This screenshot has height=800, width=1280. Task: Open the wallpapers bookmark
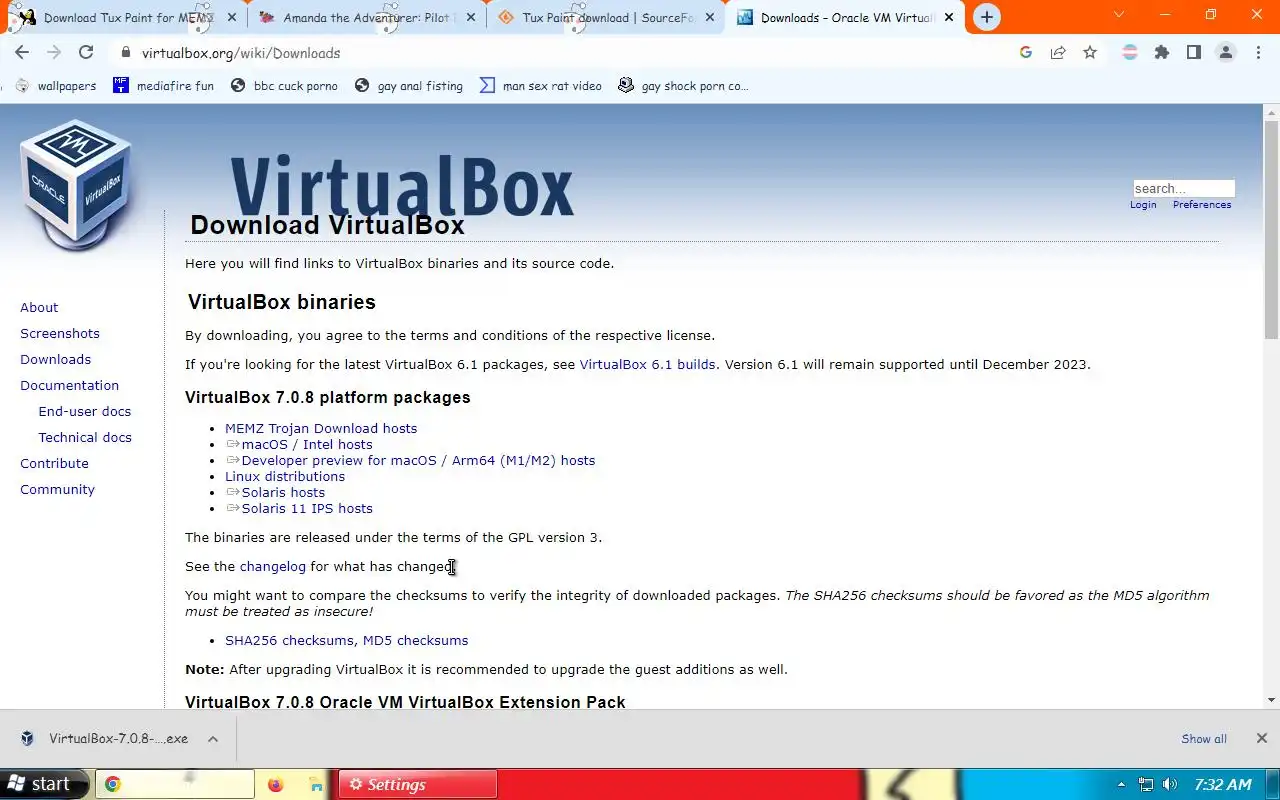click(57, 86)
